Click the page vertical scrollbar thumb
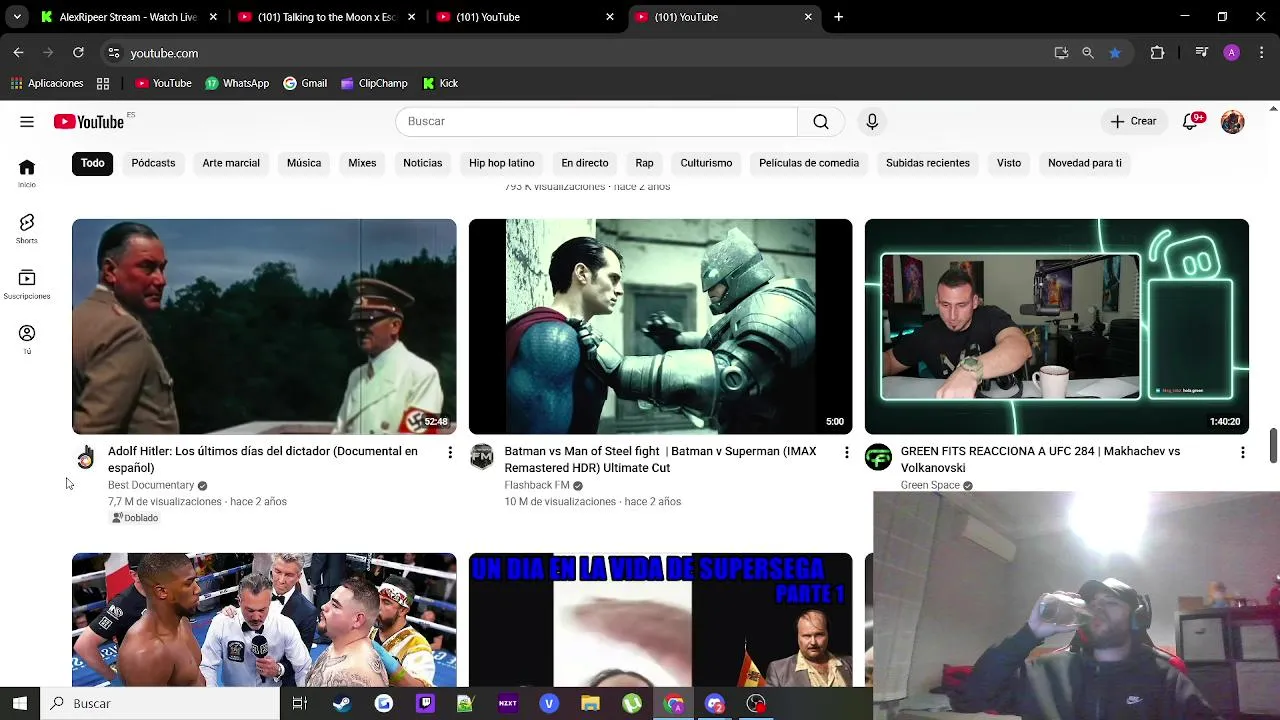Image resolution: width=1280 pixels, height=720 pixels. click(1273, 446)
